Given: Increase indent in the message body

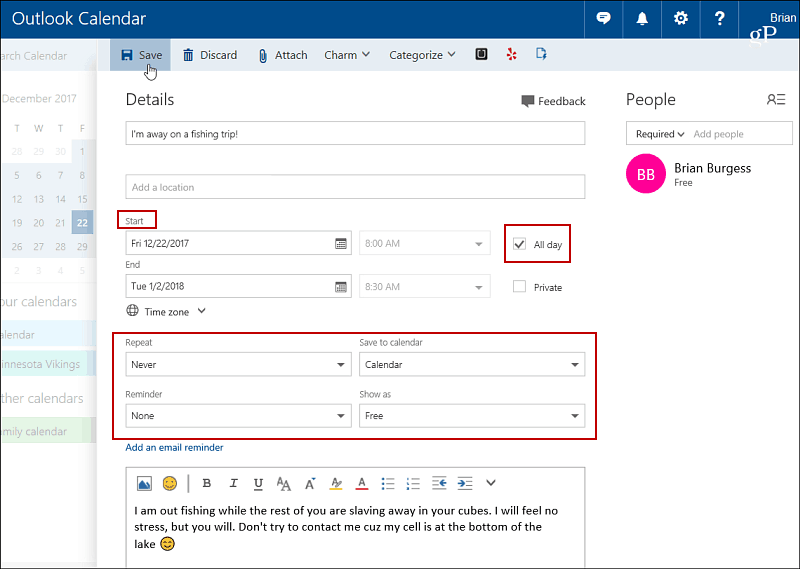Looking at the screenshot, I should tap(465, 483).
